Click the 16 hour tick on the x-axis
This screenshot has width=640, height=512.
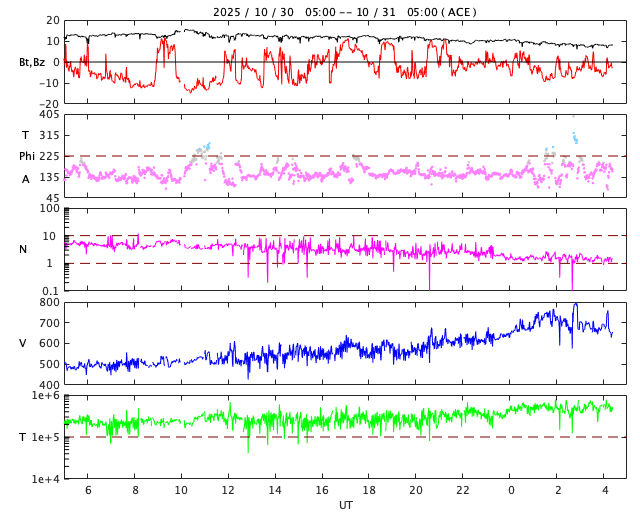(322, 490)
